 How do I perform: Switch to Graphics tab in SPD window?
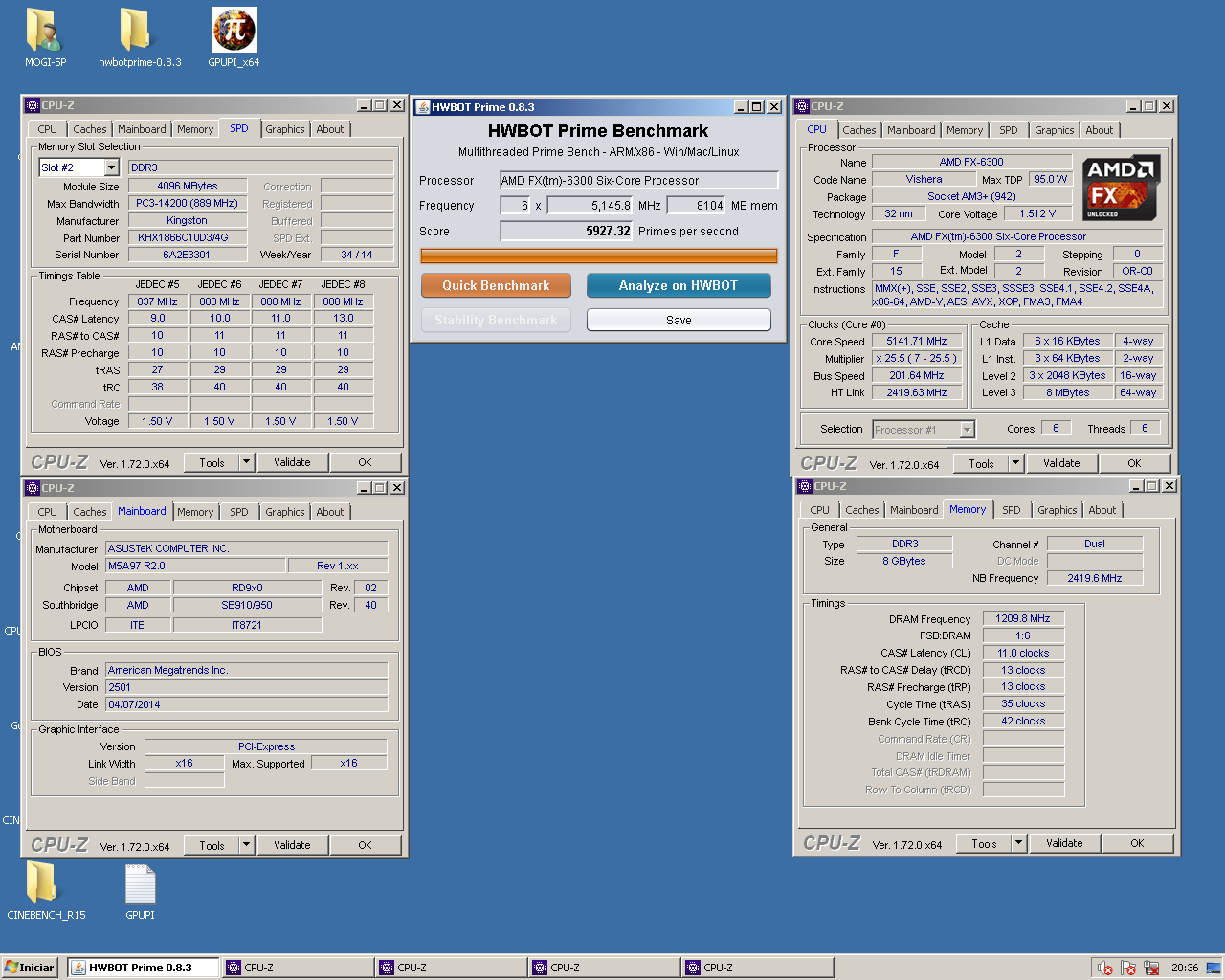[285, 129]
